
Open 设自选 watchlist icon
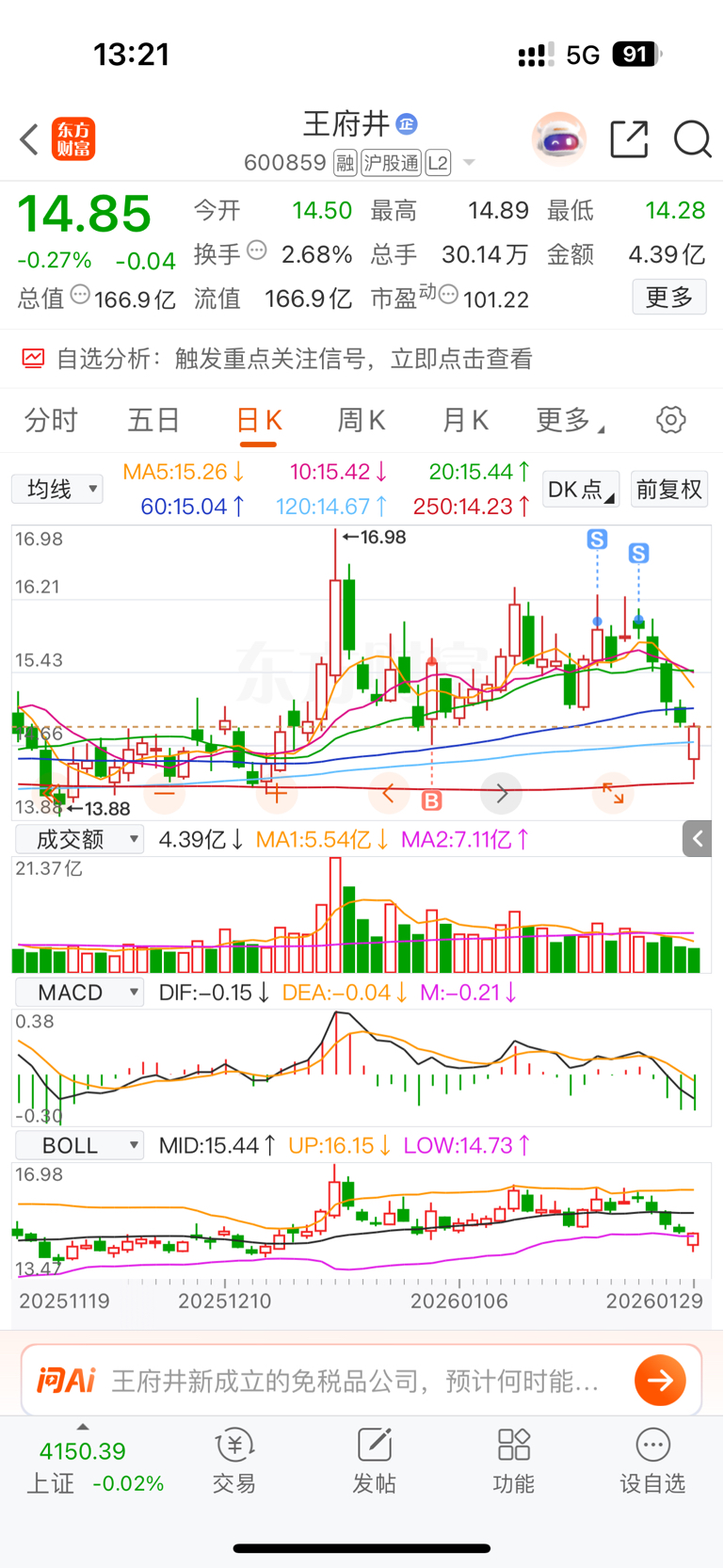(652, 1445)
